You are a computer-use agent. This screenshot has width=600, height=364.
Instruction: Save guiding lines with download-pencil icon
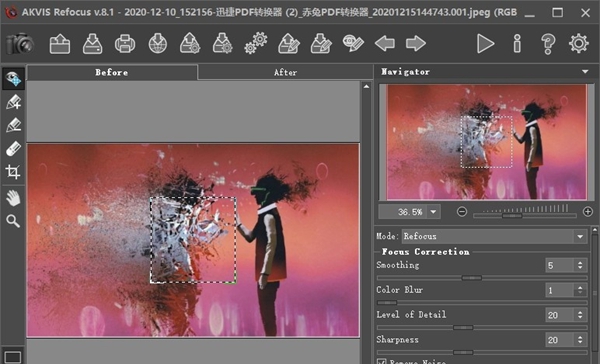(x=321, y=44)
